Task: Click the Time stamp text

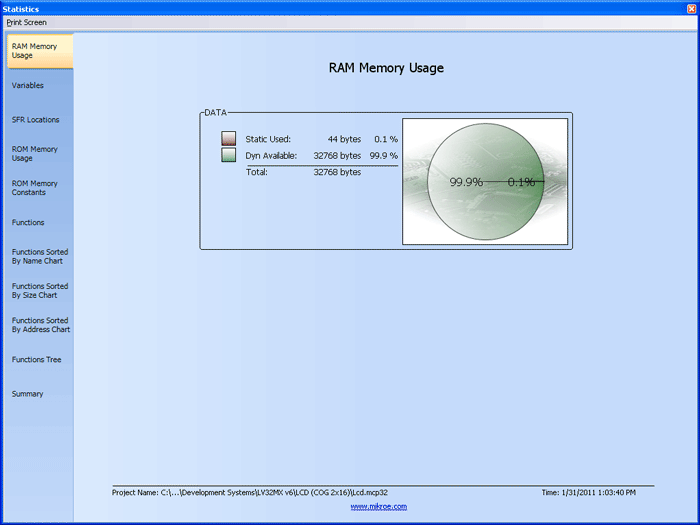Action: 588,492
